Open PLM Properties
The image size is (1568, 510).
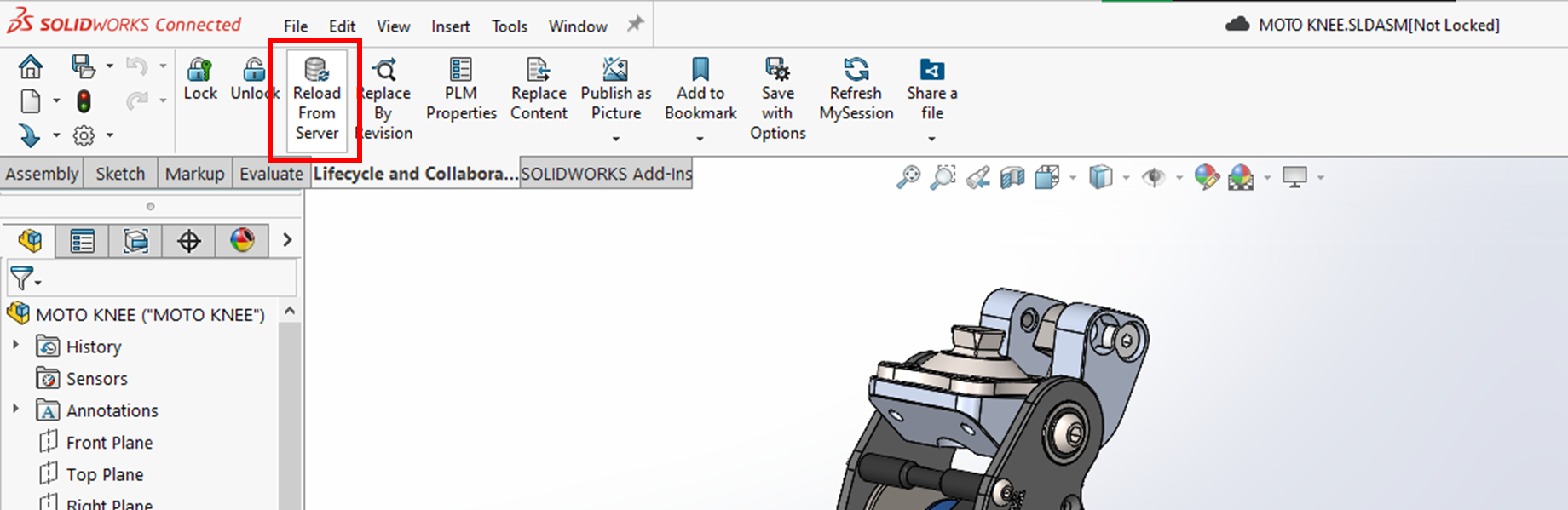tap(461, 90)
